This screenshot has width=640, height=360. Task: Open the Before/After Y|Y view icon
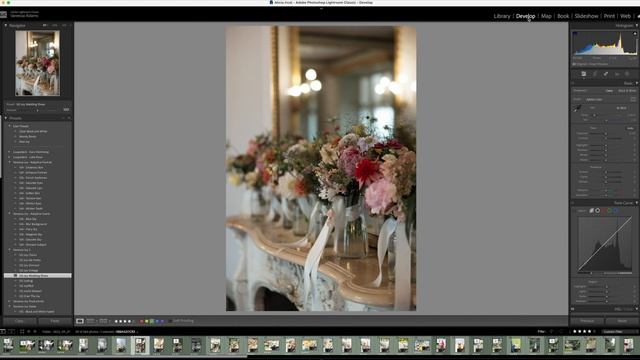tap(104, 321)
